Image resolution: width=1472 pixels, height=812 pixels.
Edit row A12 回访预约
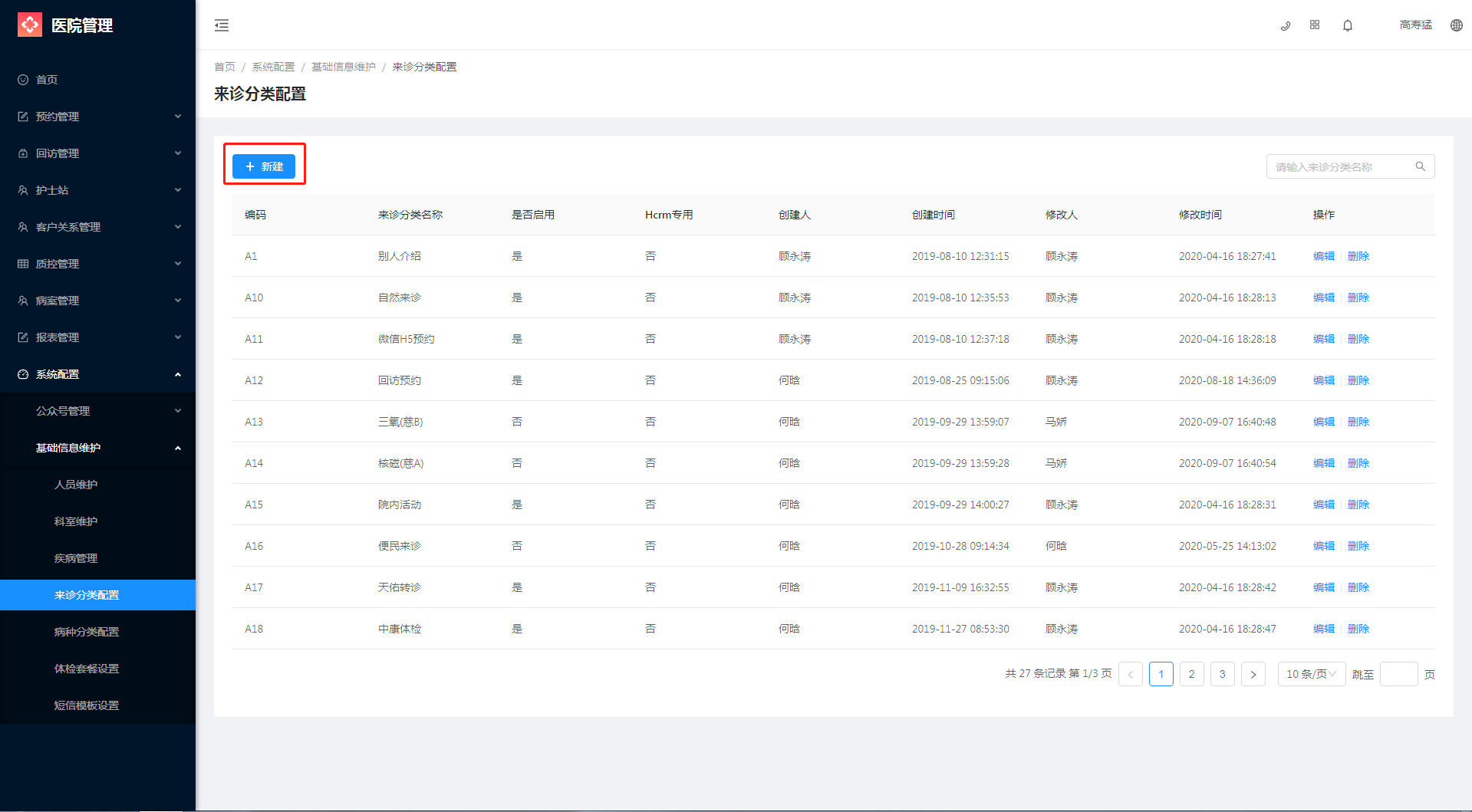(1324, 380)
